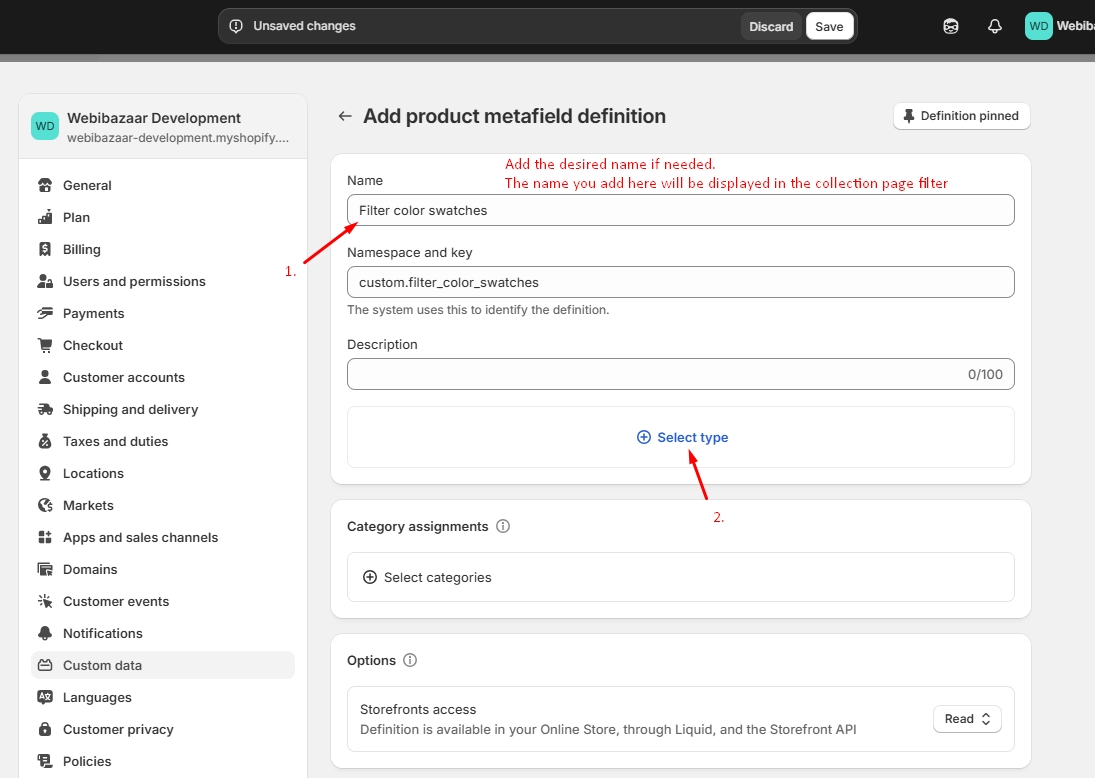Open Apps and sales channels settings
1095x778 pixels.
click(x=140, y=537)
